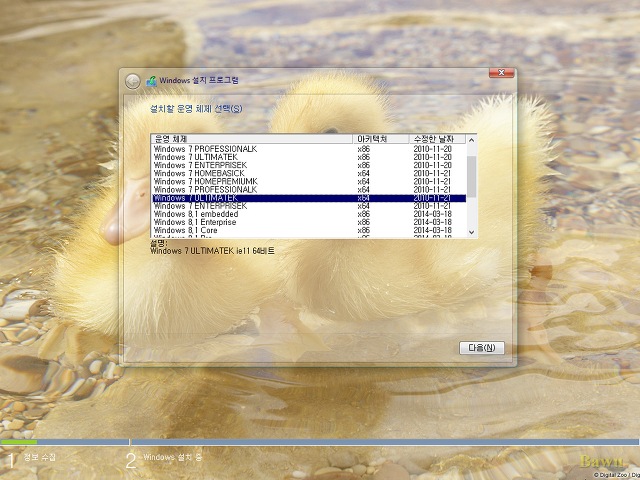Select Windows 8.1 embedded row

(x=309, y=214)
